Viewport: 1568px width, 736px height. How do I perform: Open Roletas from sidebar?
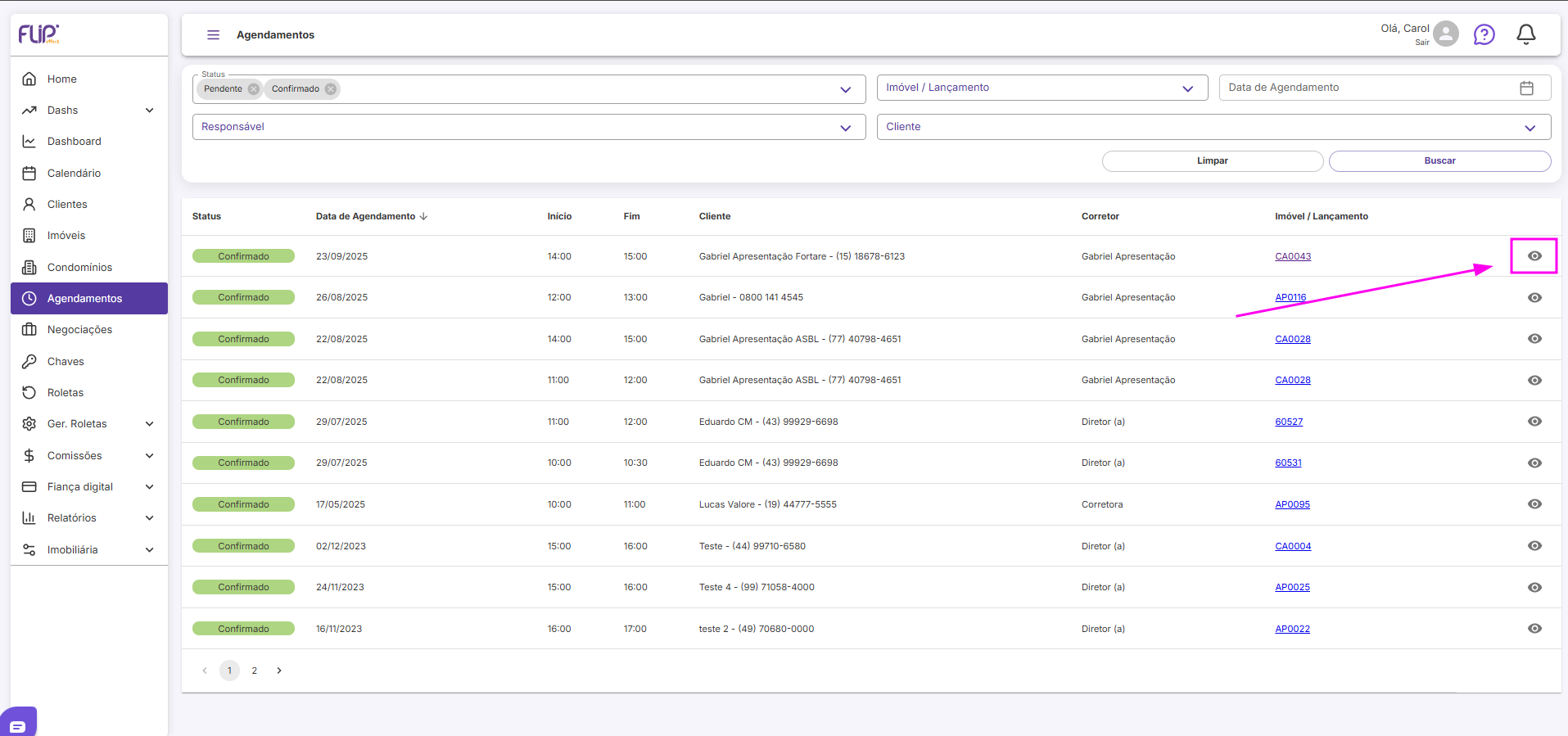[x=88, y=393]
